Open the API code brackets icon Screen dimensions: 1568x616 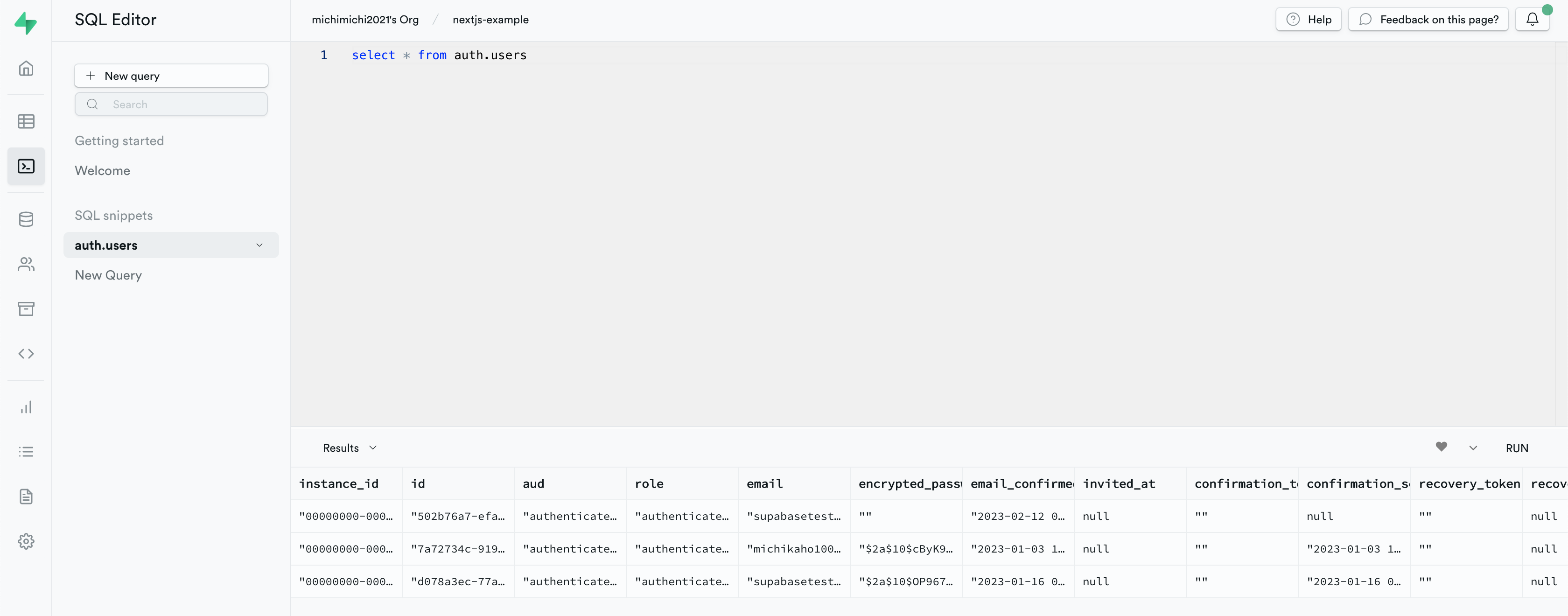[26, 354]
